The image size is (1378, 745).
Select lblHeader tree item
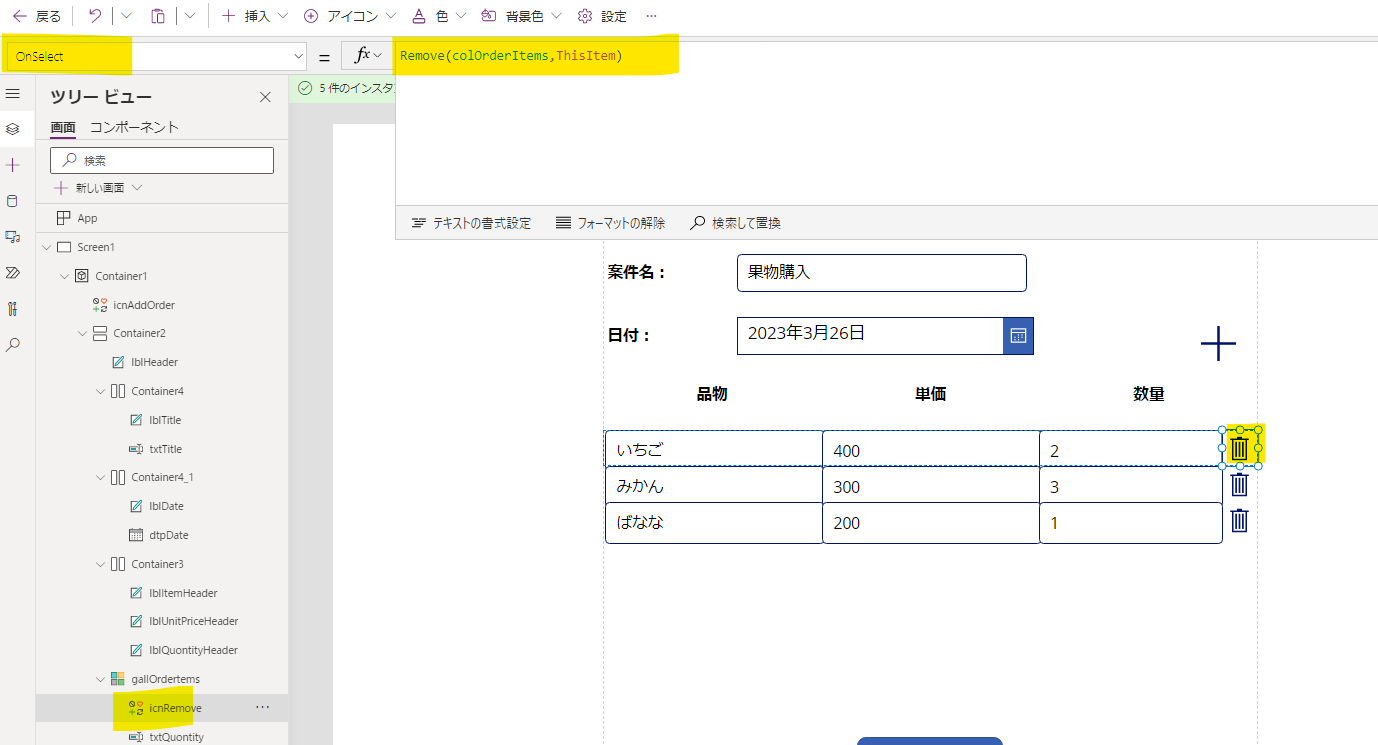tap(154, 362)
